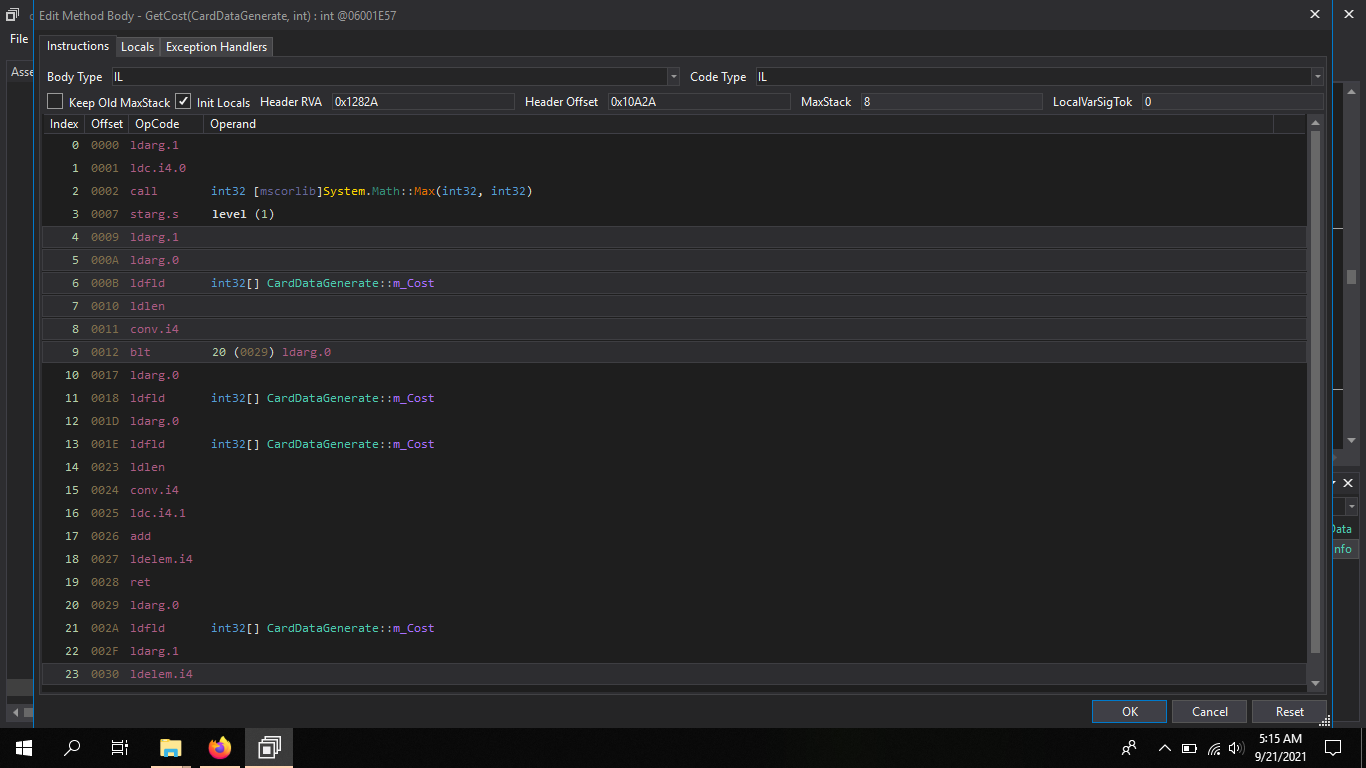The height and width of the screenshot is (768, 1366).
Task: Select the conv.i4 row at offset 0011
Action: click(x=674, y=329)
